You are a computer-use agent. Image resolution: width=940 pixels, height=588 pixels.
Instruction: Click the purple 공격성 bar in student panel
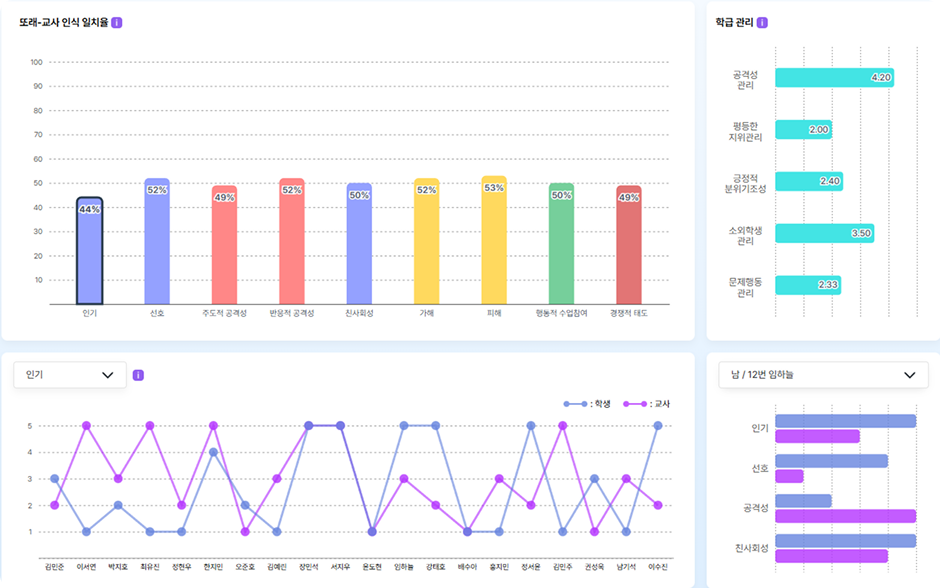pos(845,516)
